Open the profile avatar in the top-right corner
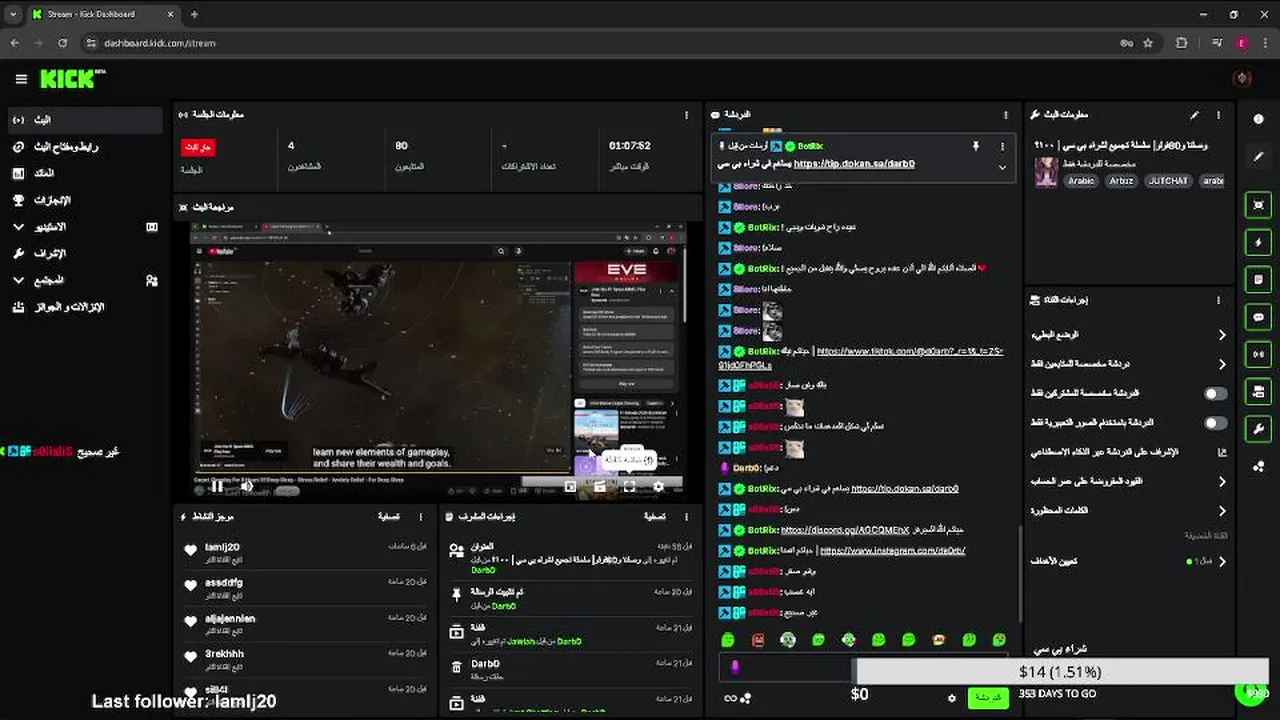This screenshot has width=1280, height=720. (x=1243, y=79)
